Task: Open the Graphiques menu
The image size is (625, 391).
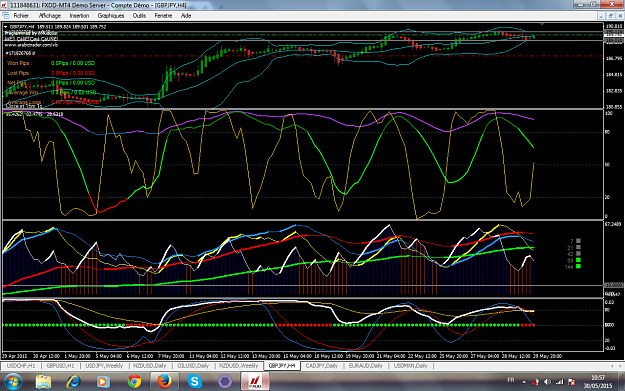Action: pos(111,16)
